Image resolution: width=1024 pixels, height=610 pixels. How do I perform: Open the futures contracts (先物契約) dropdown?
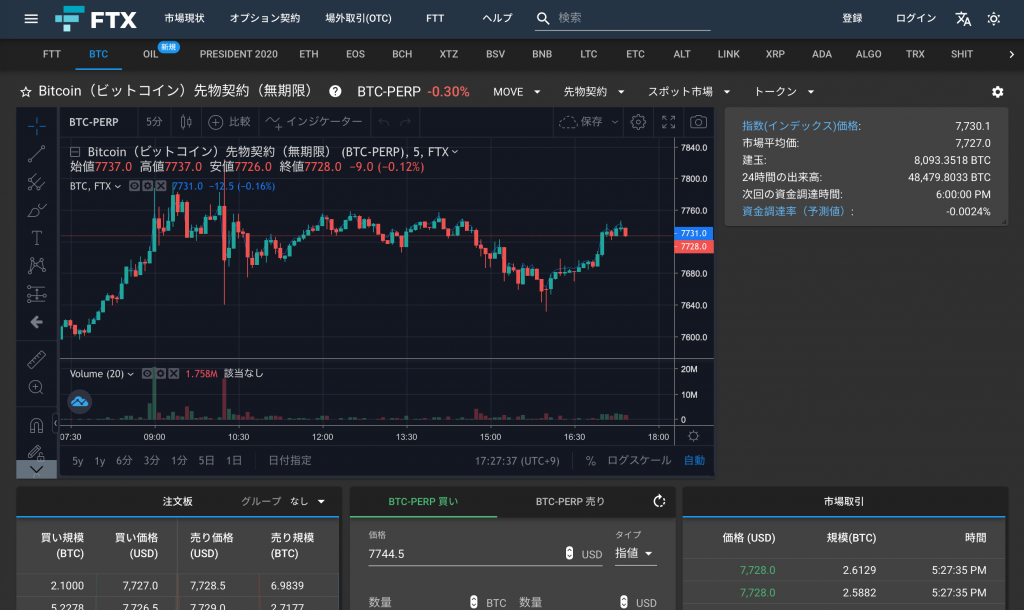coord(594,92)
